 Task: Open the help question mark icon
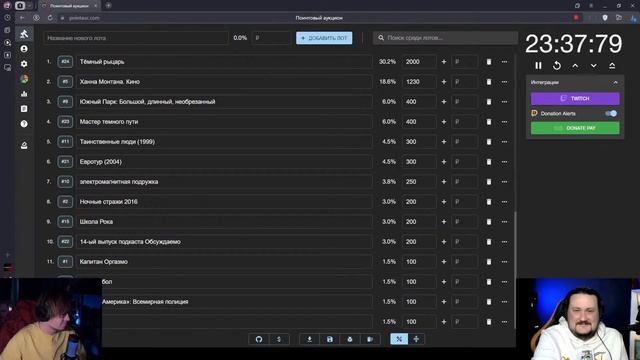[x=24, y=124]
